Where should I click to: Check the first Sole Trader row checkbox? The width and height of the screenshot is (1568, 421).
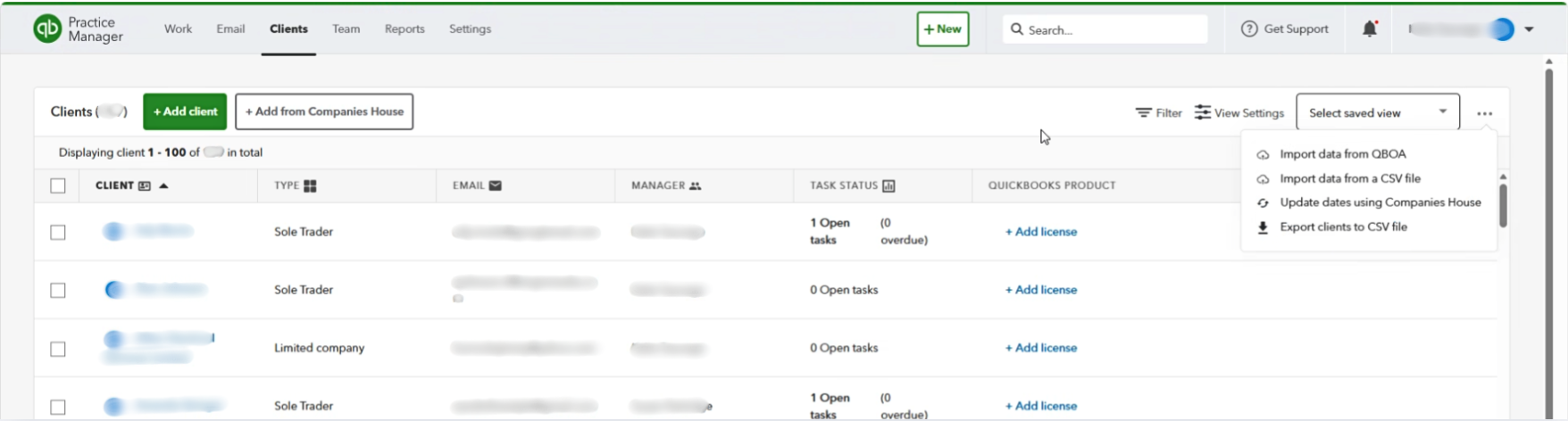click(x=58, y=232)
